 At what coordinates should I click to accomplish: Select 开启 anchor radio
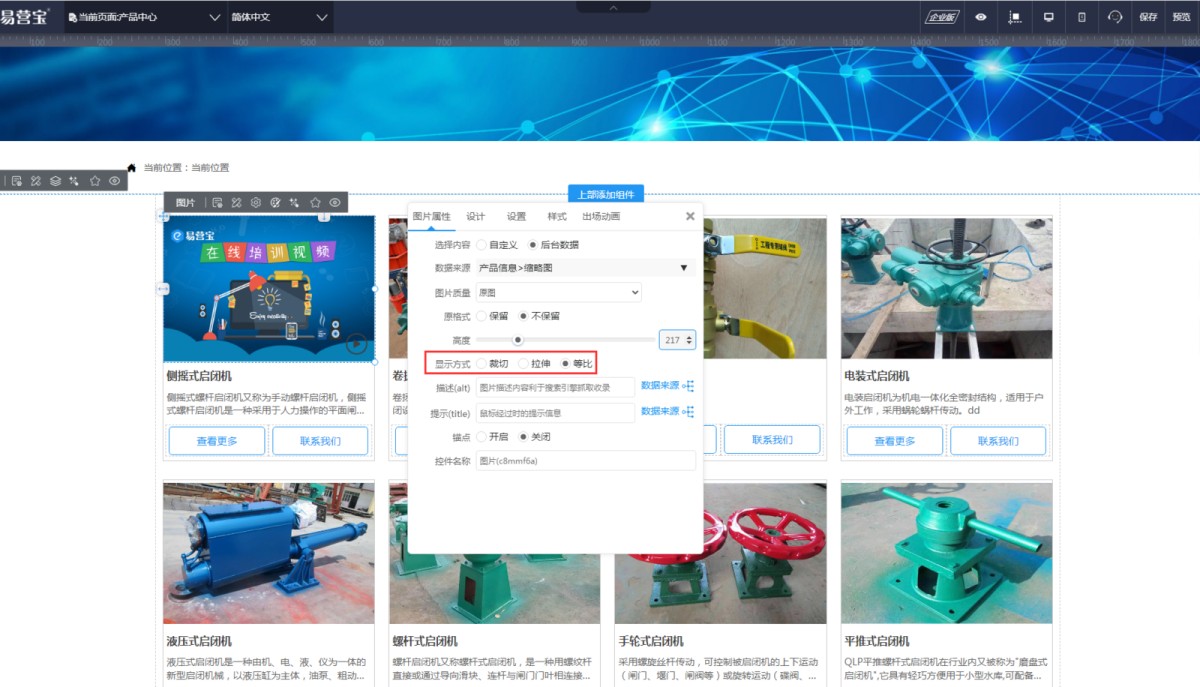click(x=482, y=437)
